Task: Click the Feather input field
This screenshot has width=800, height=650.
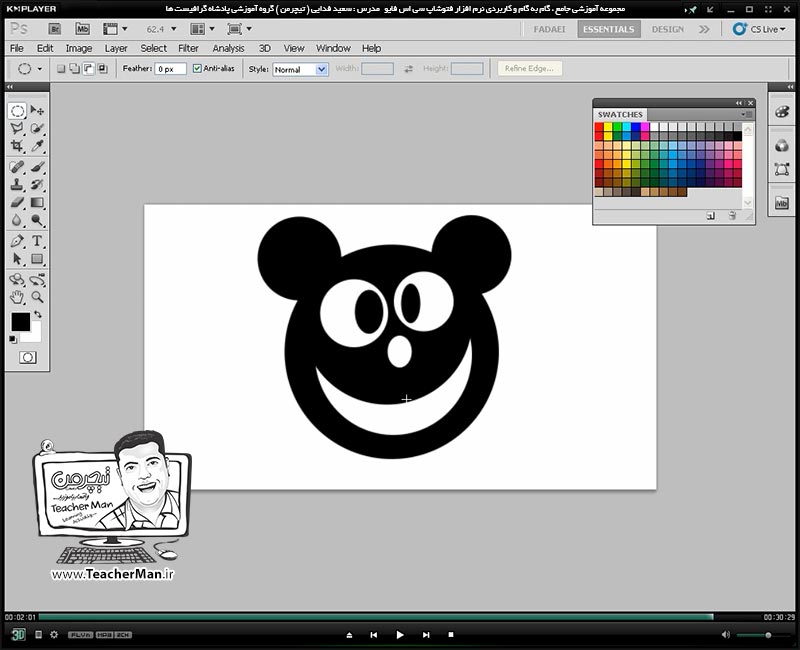Action: coord(170,69)
